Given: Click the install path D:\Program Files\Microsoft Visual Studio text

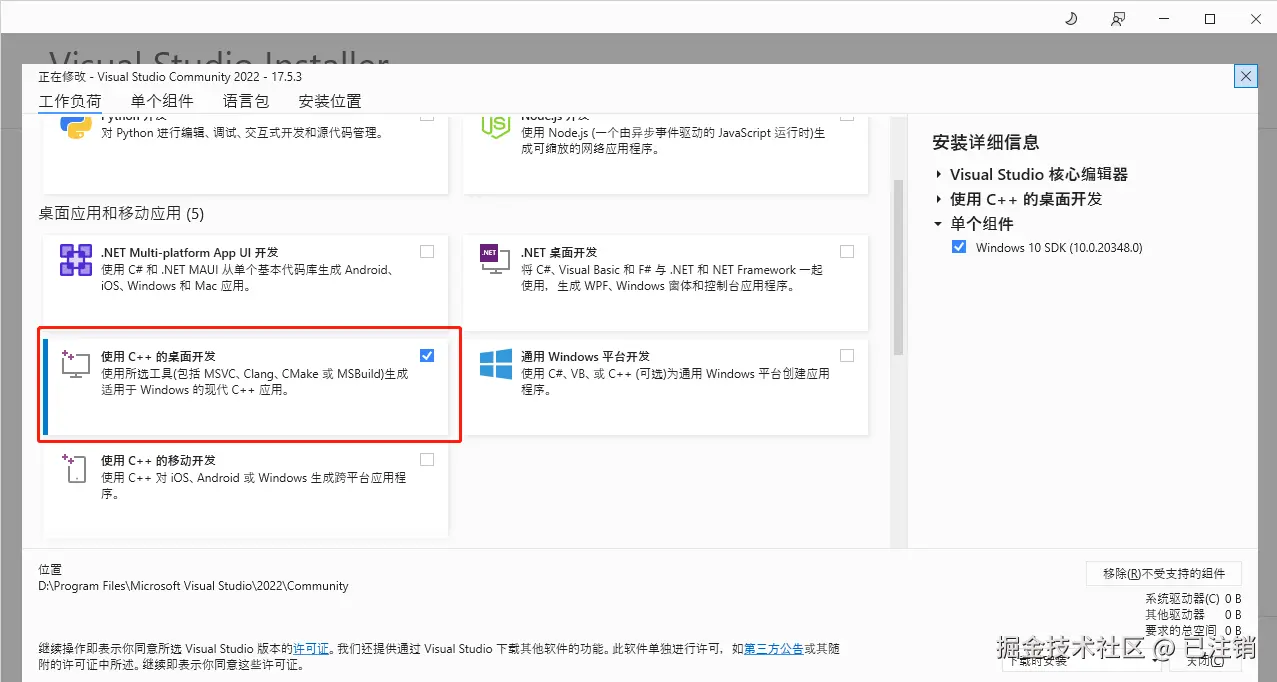Looking at the screenshot, I should tap(193, 586).
